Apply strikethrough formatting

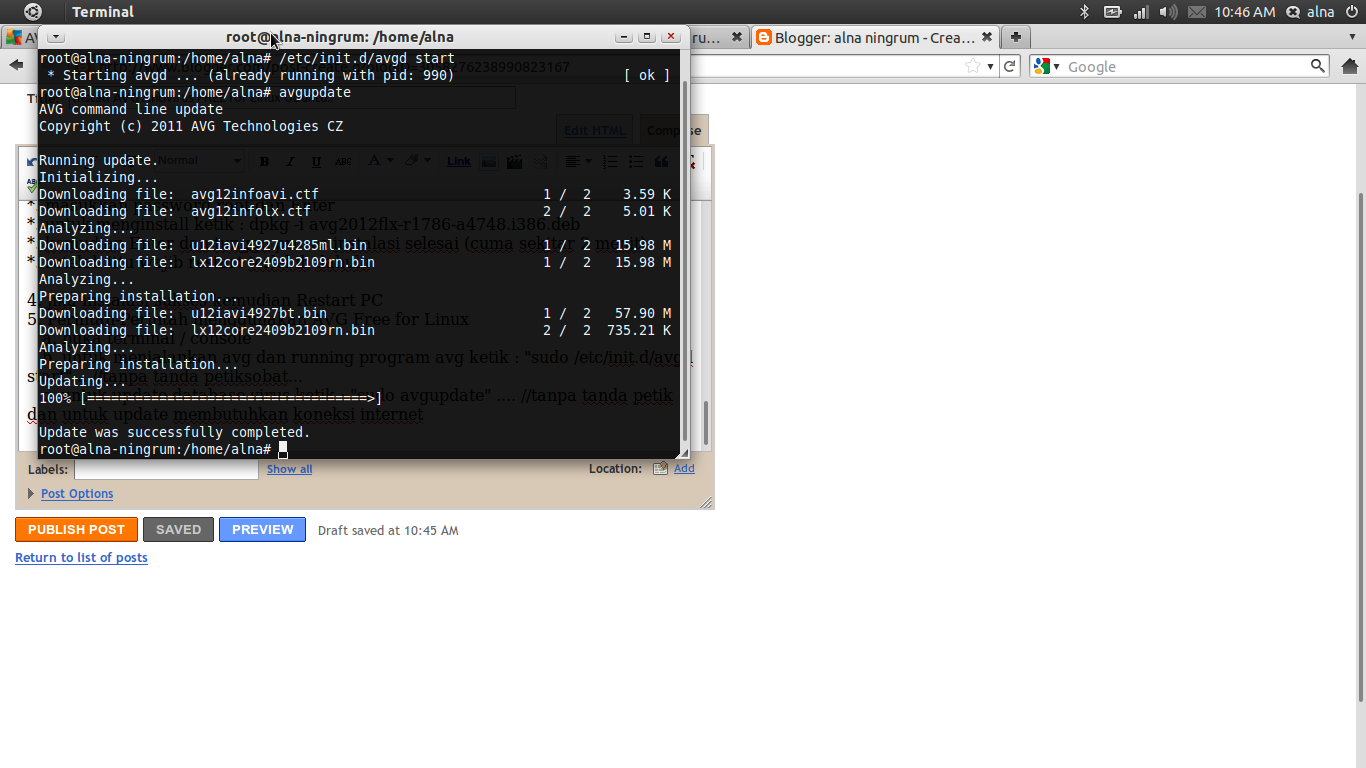(345, 162)
